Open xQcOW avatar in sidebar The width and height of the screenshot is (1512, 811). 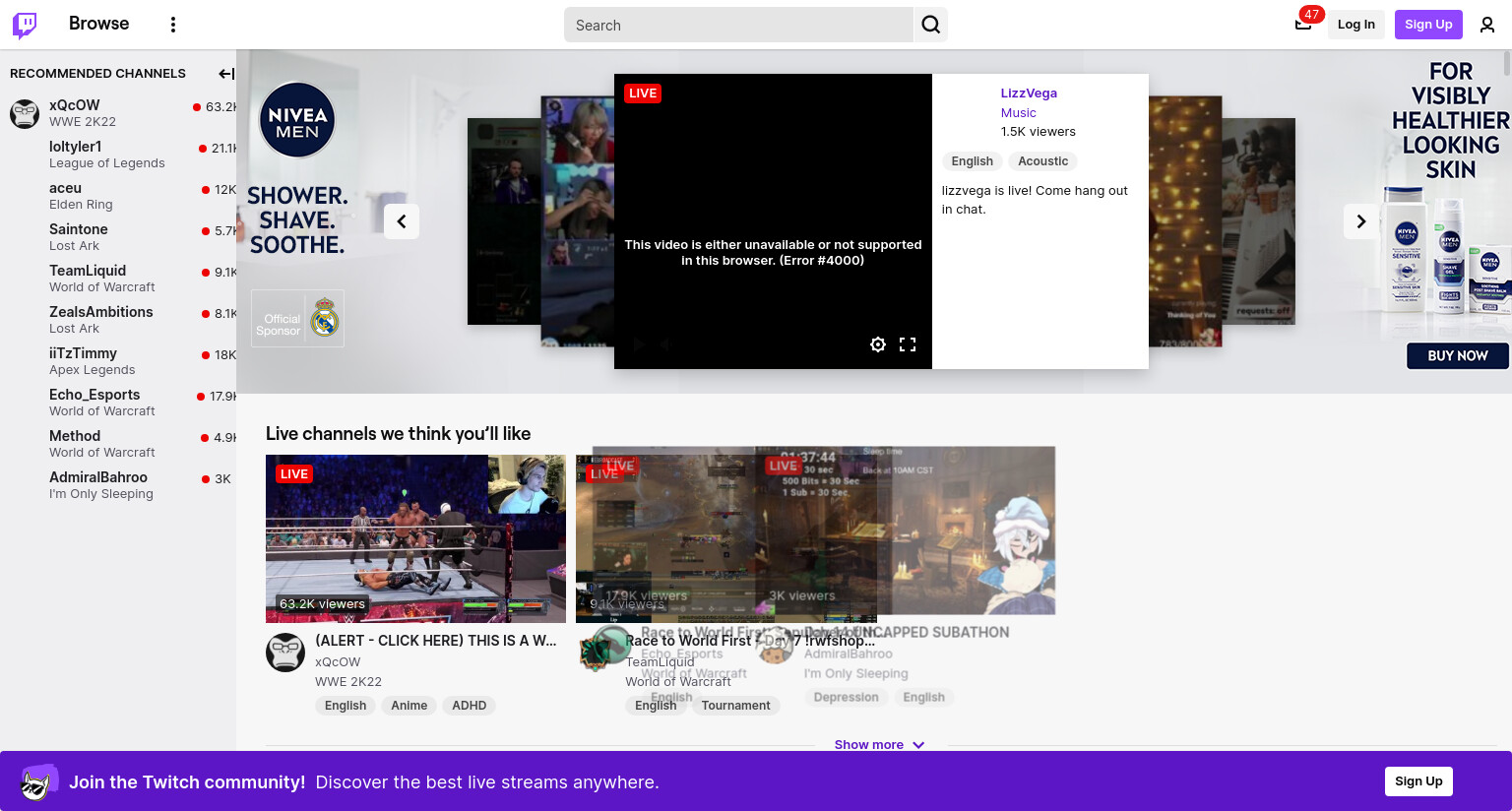tap(25, 113)
